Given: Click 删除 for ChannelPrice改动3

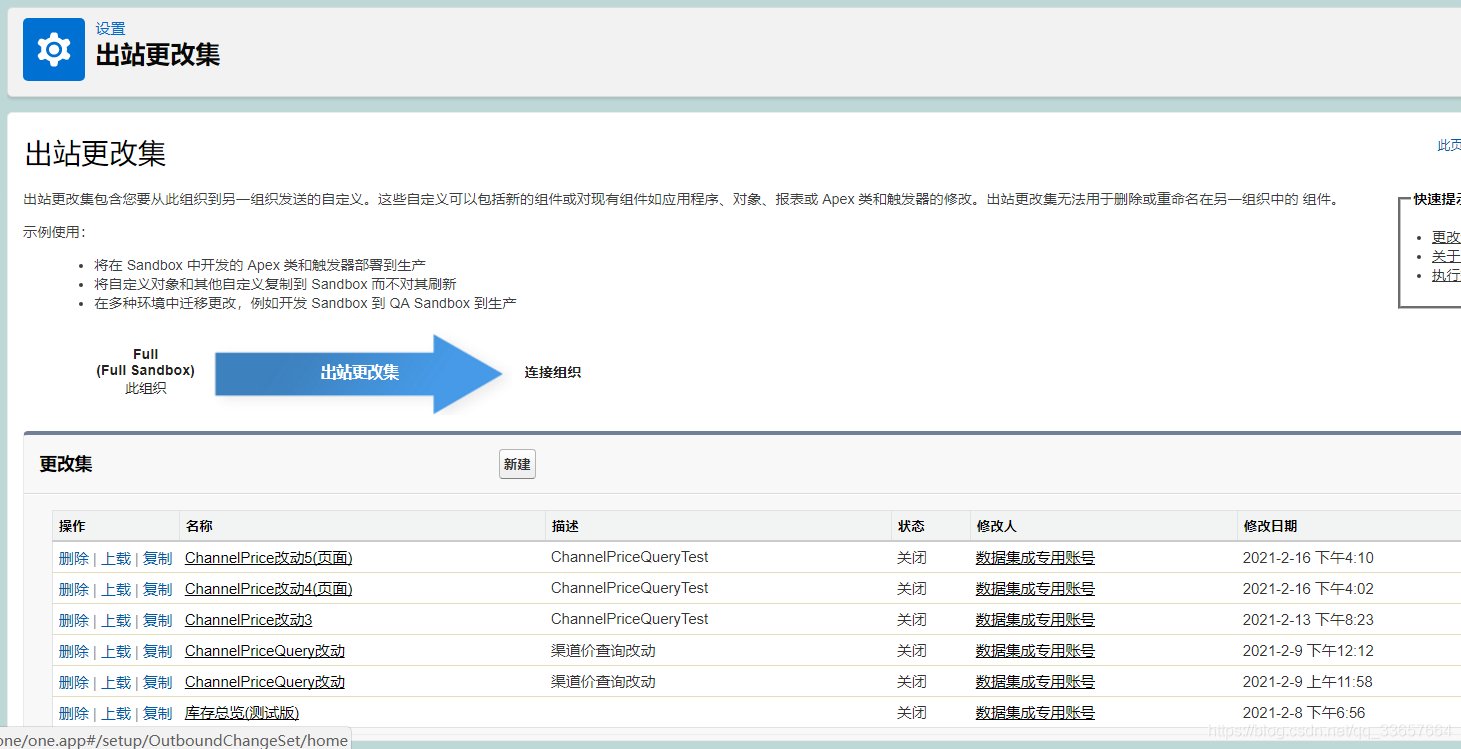Looking at the screenshot, I should pyautogui.click(x=74, y=620).
